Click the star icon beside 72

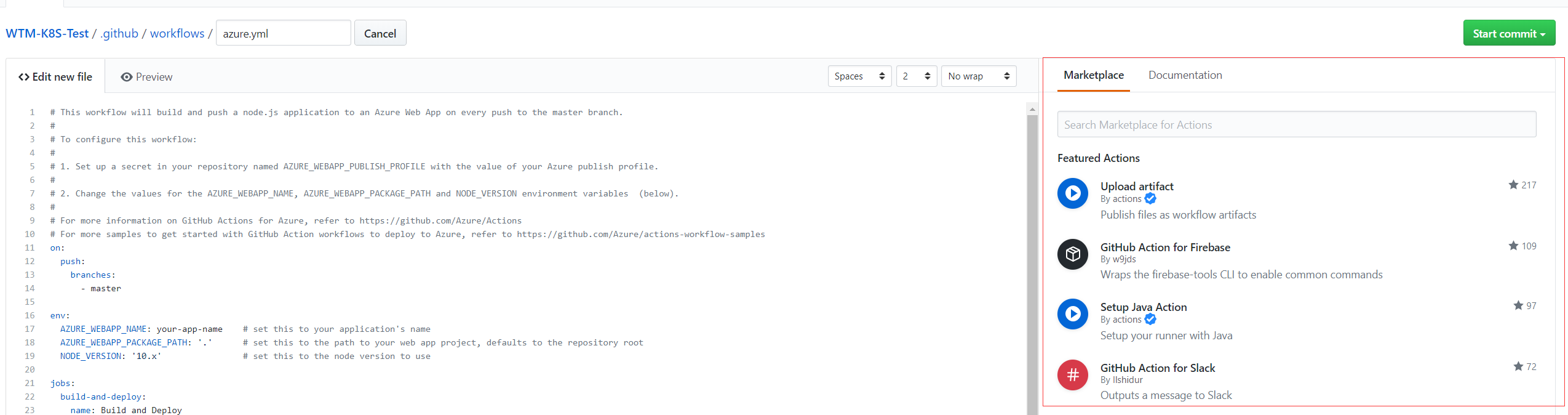tap(1518, 366)
